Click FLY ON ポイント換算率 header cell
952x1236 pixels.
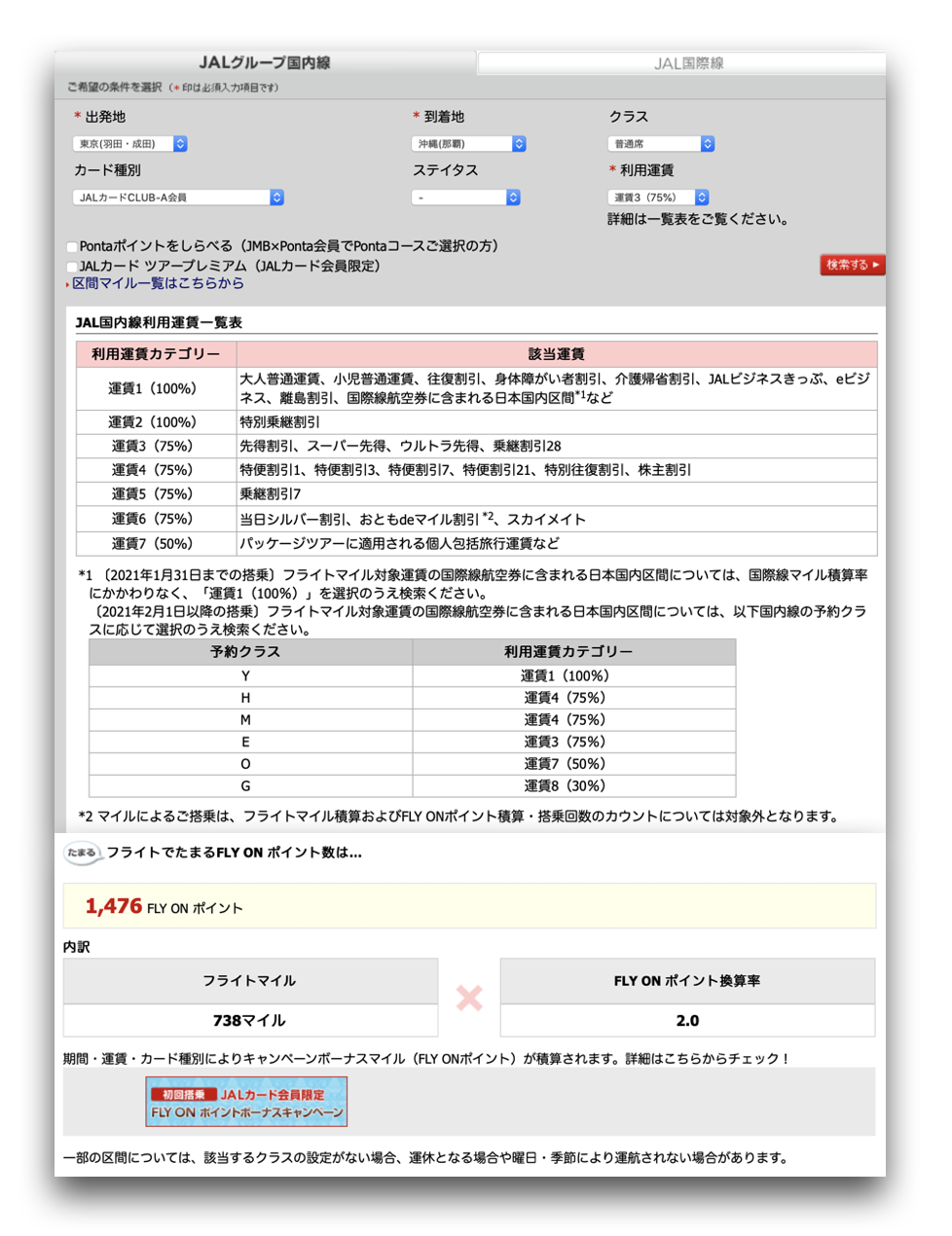[687, 981]
